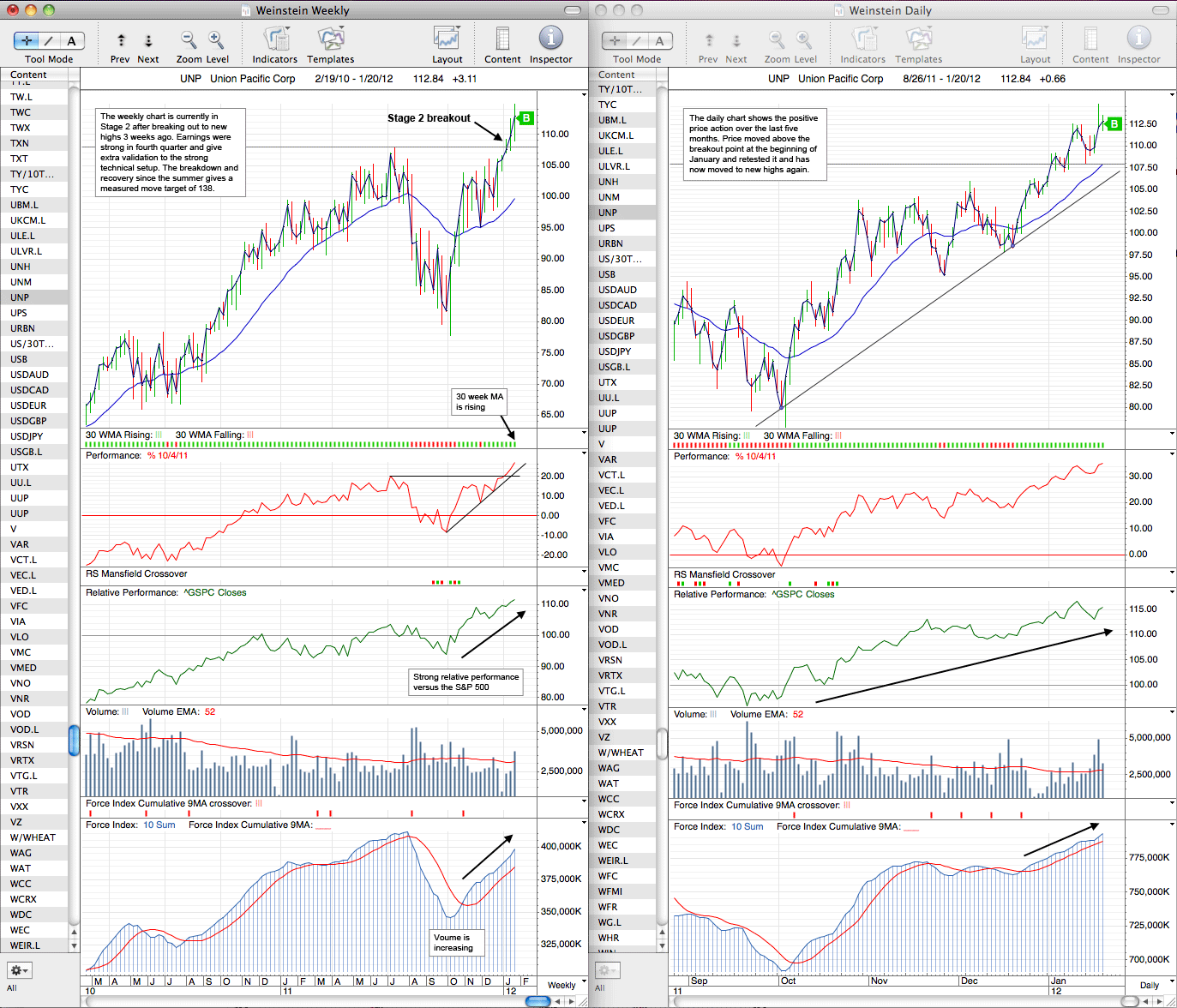The width and height of the screenshot is (1177, 1008).
Task: Zoom out in Weinstein Daily window
Action: 777,40
